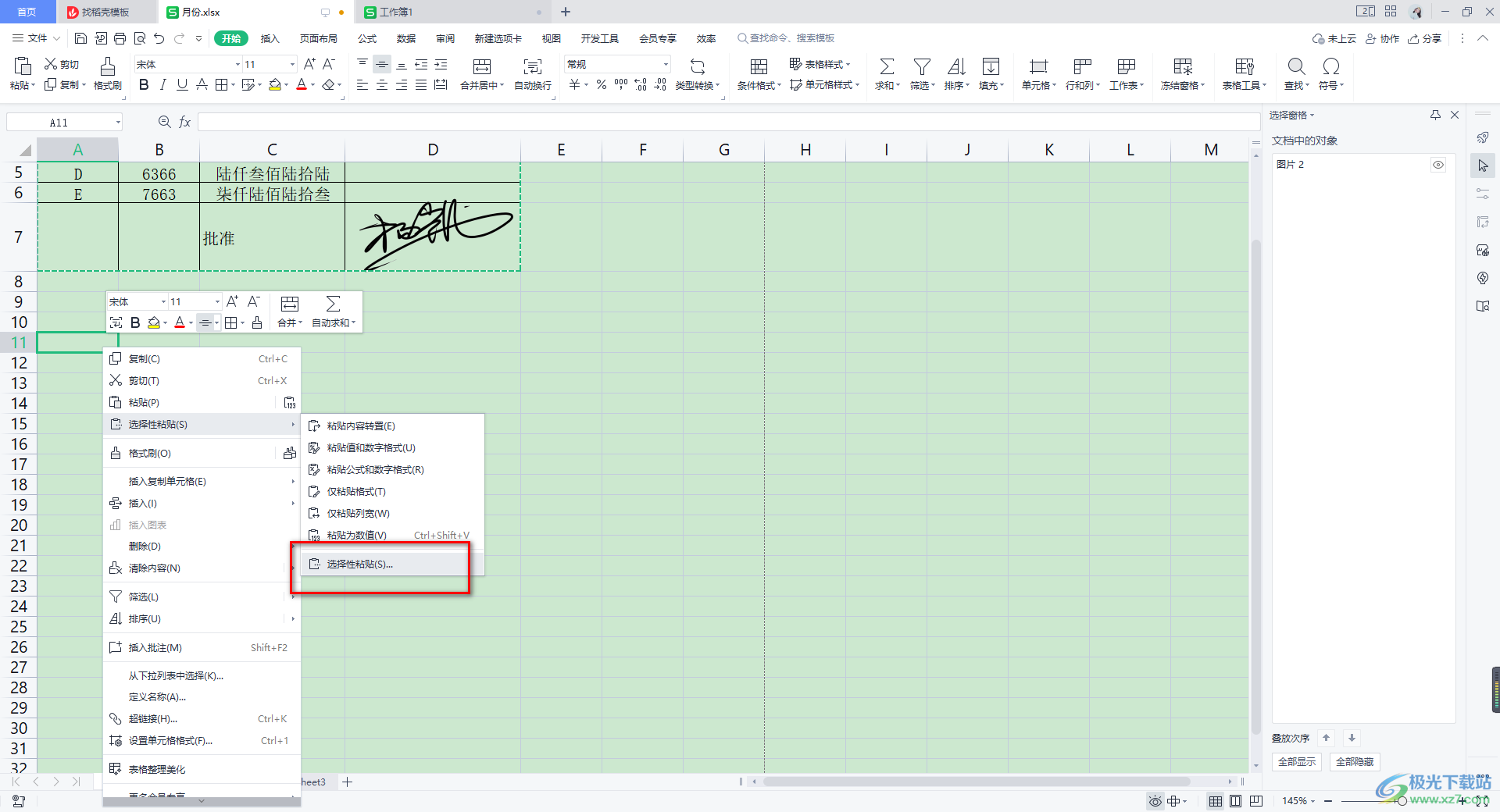The image size is (1500, 812).
Task: Click the Undo arrow icon
Action: pos(159,38)
